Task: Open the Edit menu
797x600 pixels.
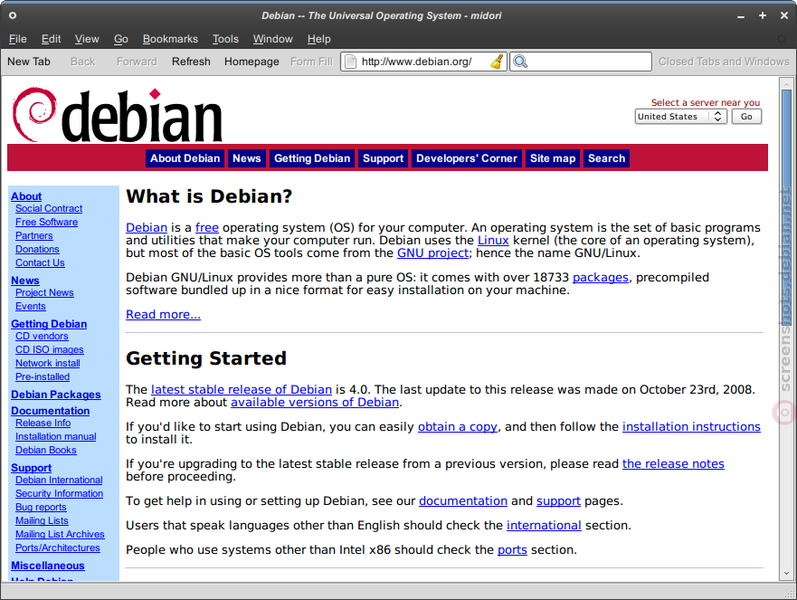Action: click(x=51, y=39)
